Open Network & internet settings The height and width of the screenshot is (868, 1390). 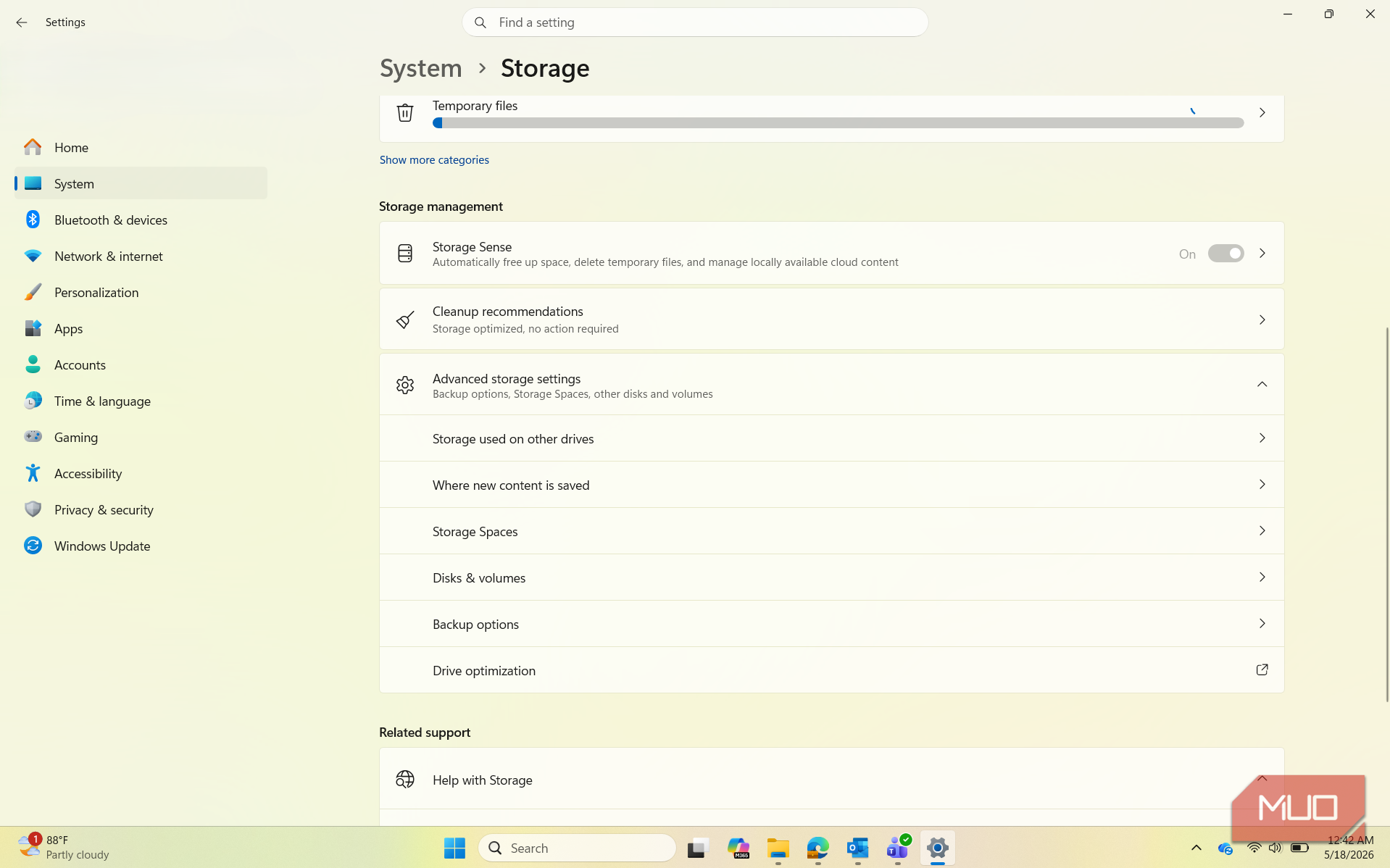(x=141, y=256)
